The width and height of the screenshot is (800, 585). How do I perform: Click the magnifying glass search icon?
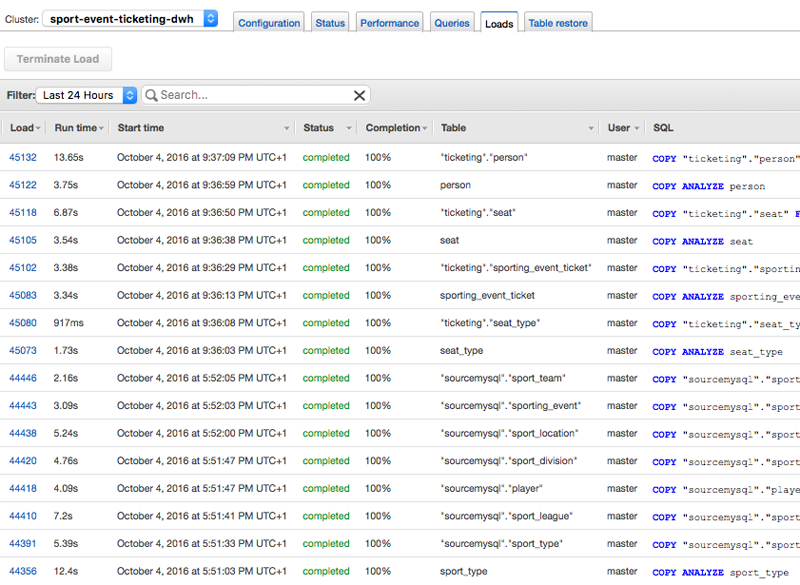(x=152, y=95)
